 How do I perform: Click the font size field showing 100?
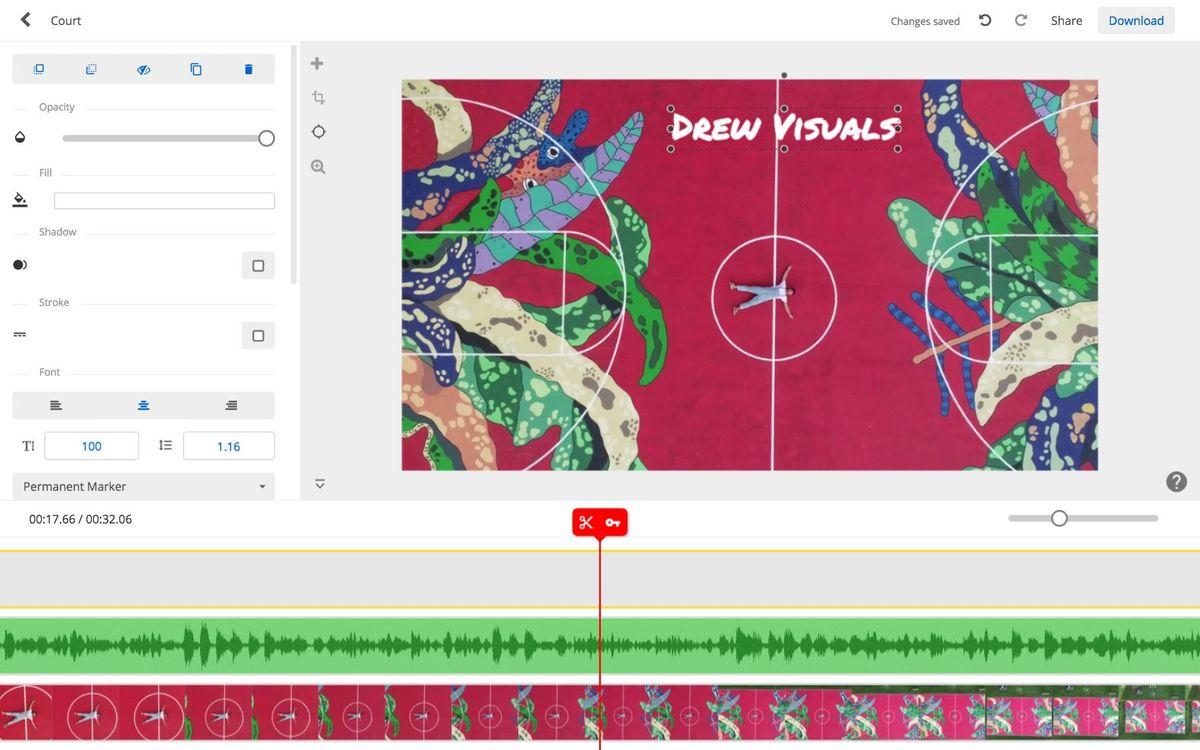coord(91,446)
